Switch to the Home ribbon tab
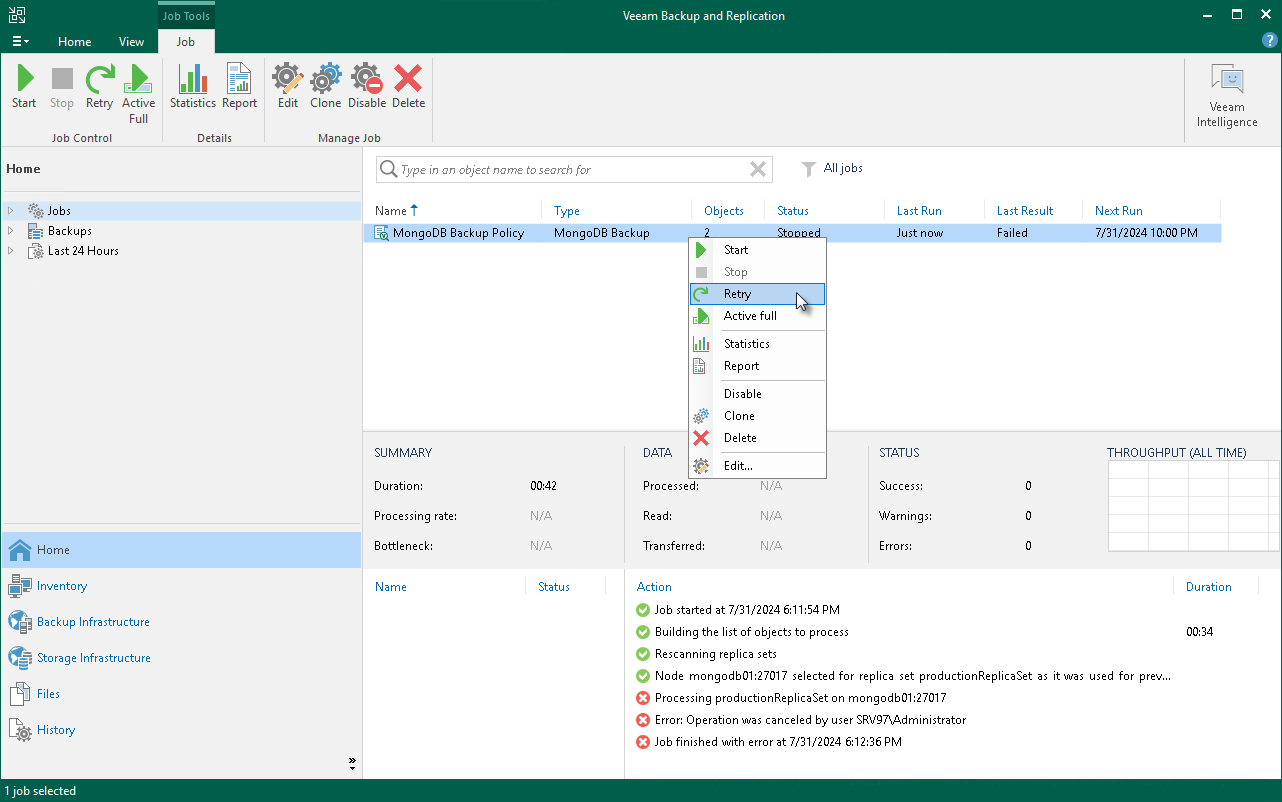This screenshot has height=802, width=1282. 74,42
